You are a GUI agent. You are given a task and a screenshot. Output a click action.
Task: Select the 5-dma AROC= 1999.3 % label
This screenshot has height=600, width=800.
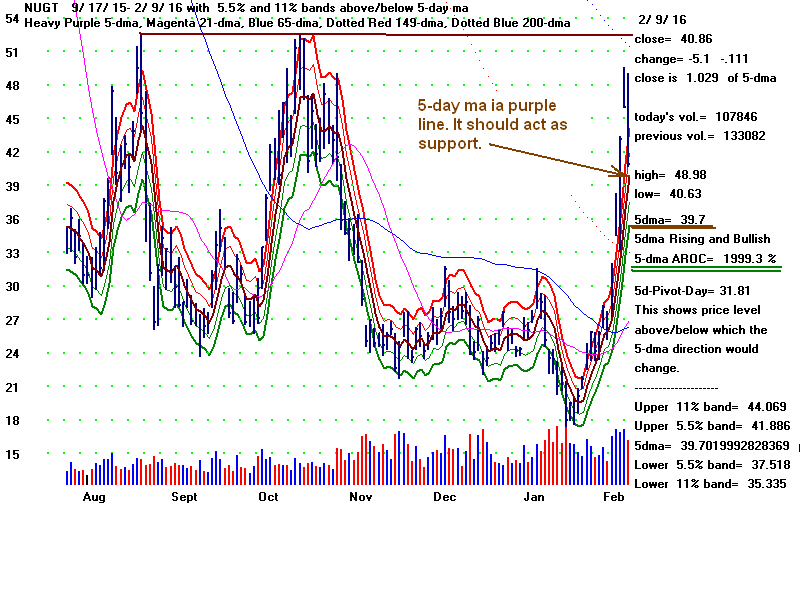pos(705,257)
